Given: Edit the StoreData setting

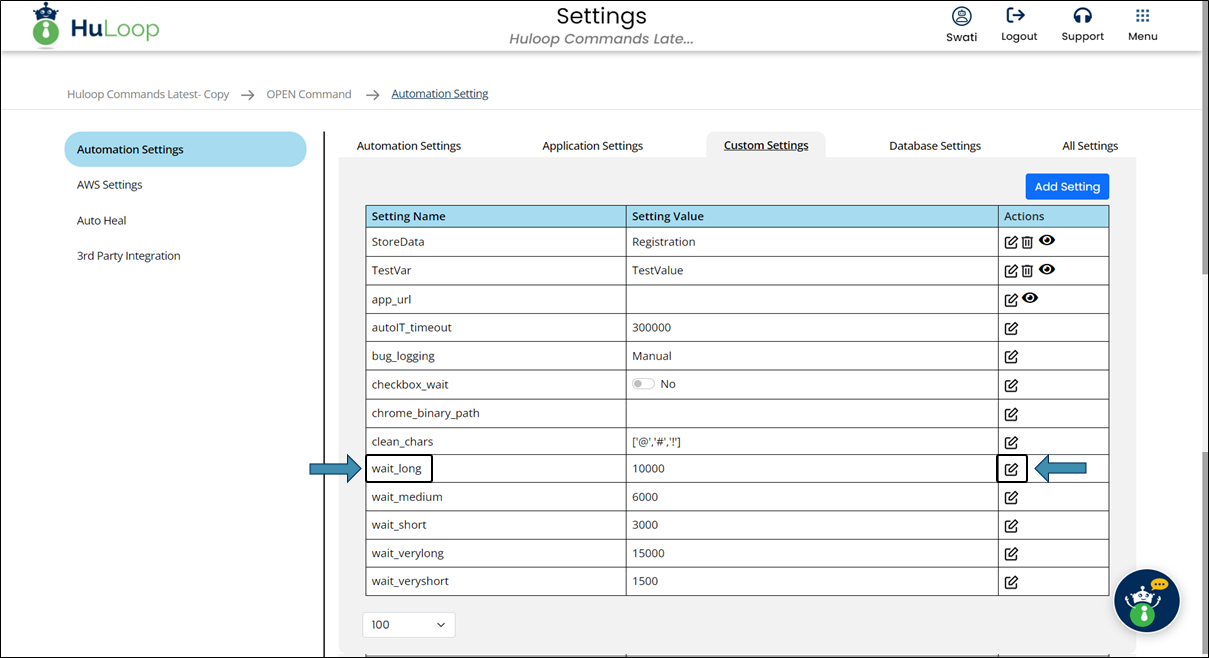Looking at the screenshot, I should tap(1011, 242).
